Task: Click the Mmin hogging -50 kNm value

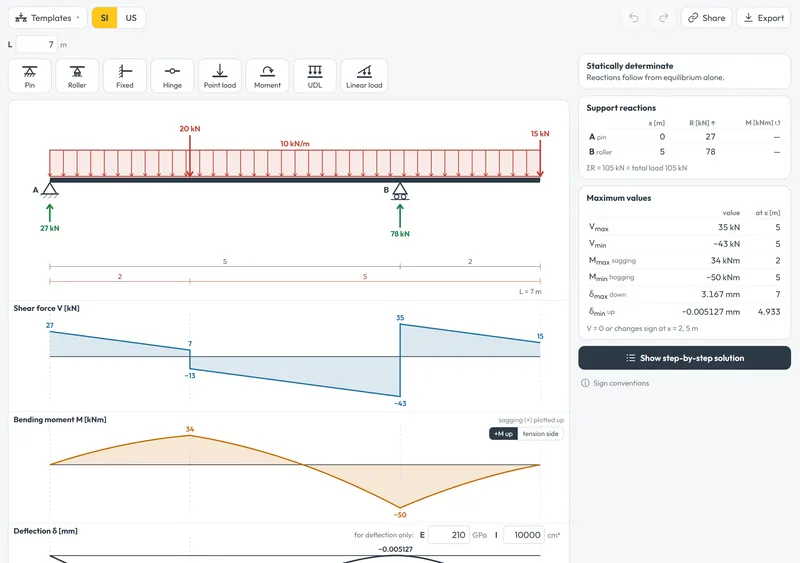Action: 723,277
